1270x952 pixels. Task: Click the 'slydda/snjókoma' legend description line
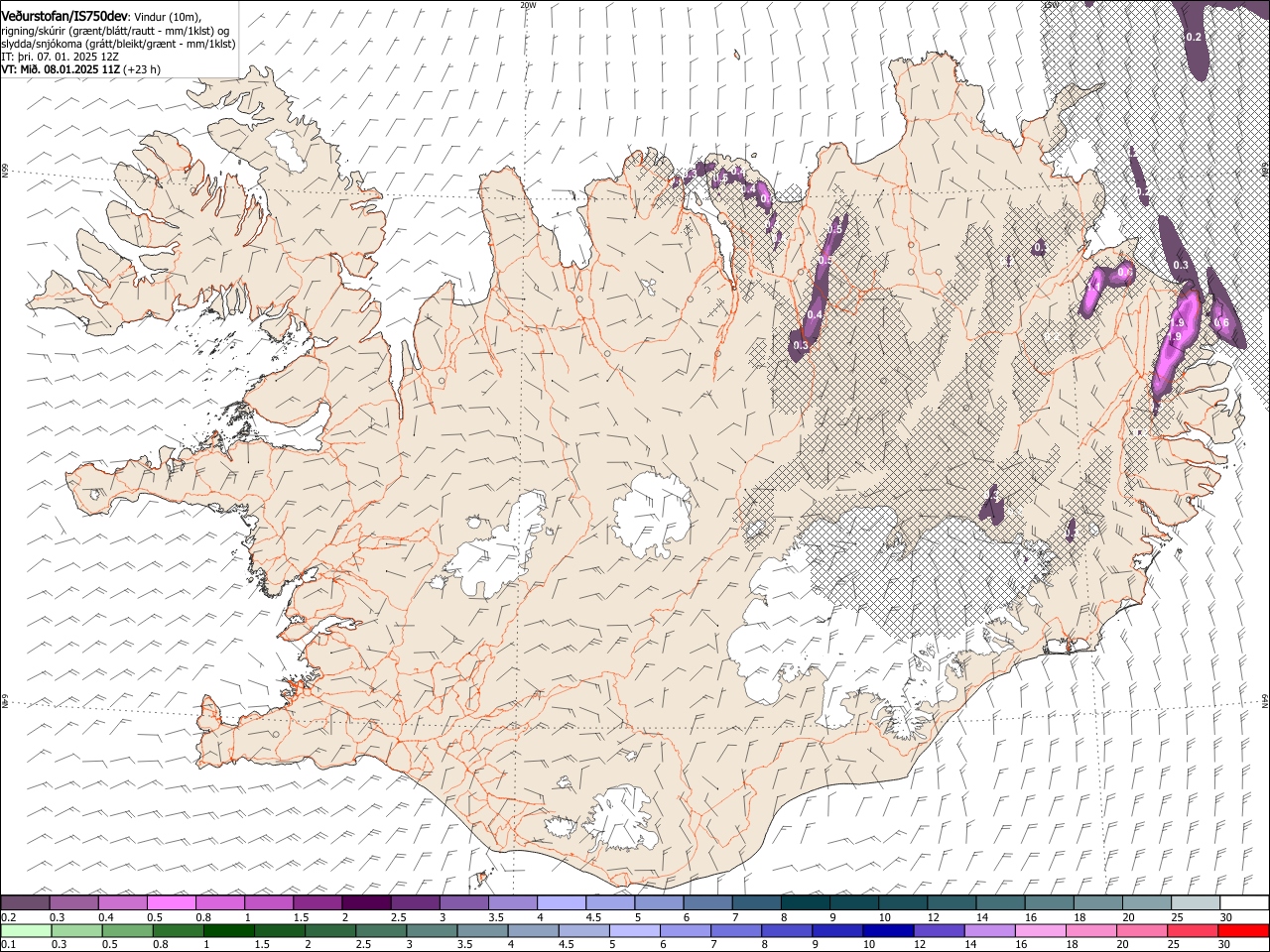tap(118, 44)
